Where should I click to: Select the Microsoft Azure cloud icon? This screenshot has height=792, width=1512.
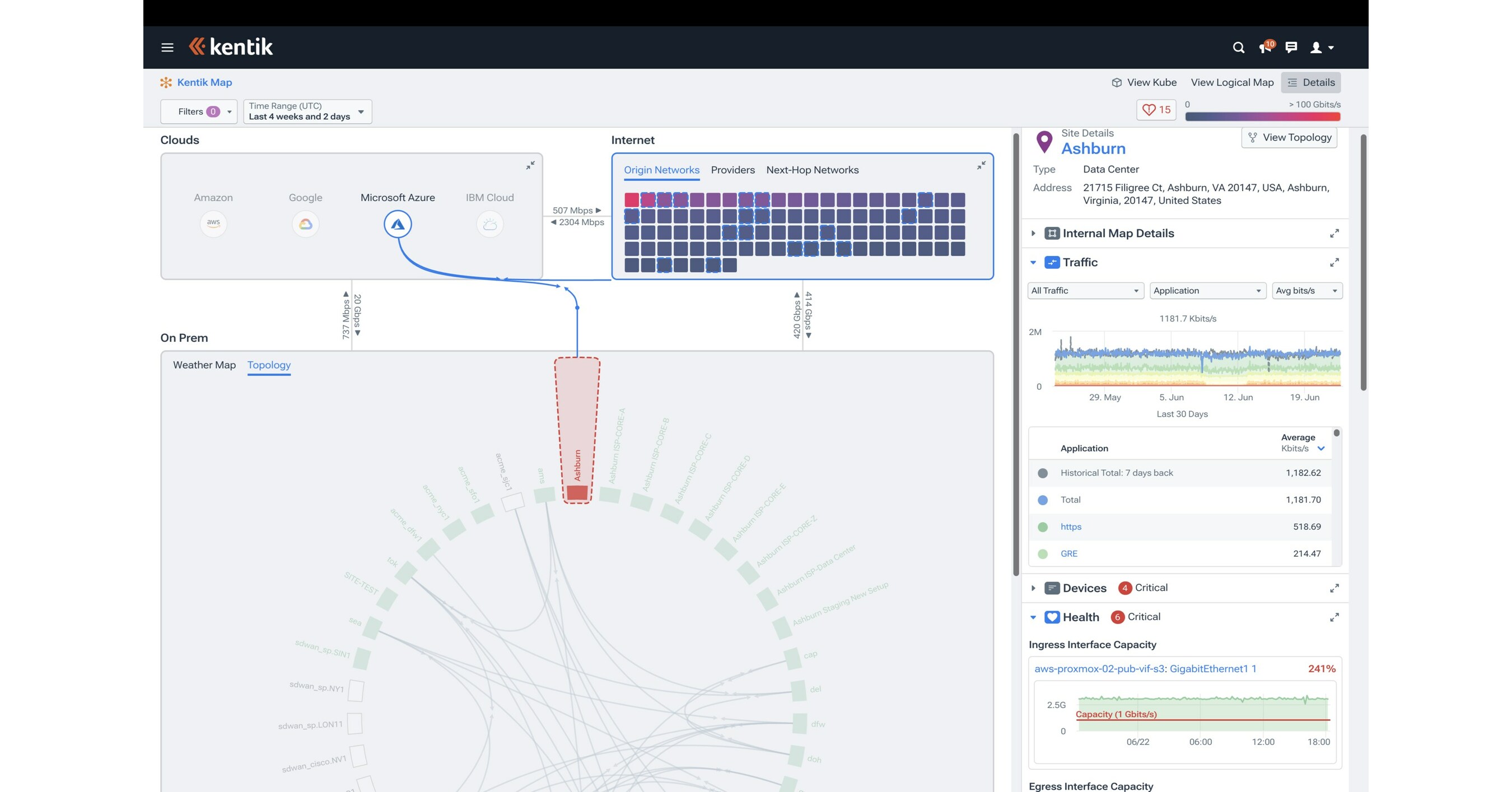(x=398, y=223)
